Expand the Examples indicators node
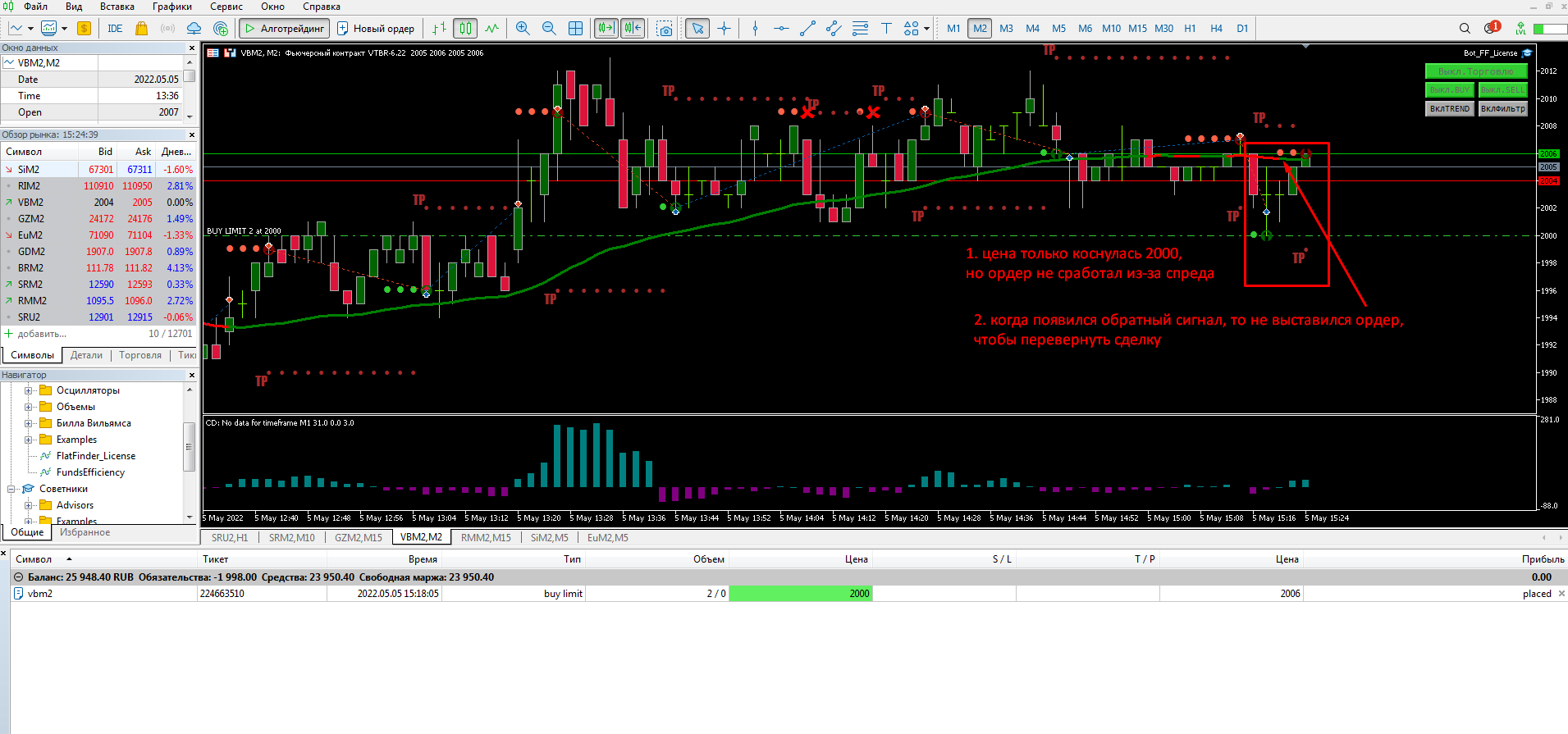1568x734 pixels. [x=29, y=440]
